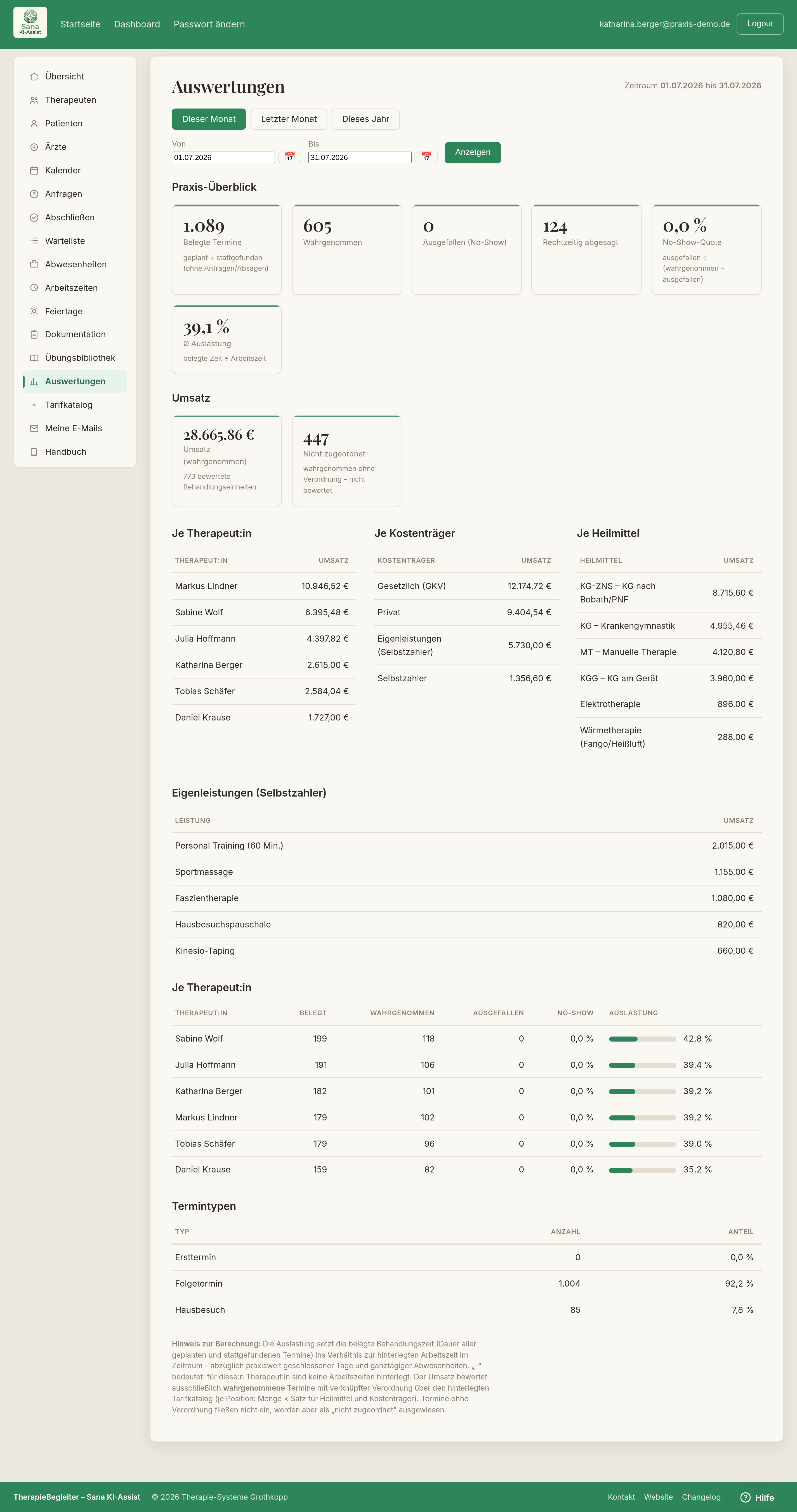Open the Von date calendar picker icon
The image size is (797, 1512).
[x=289, y=157]
